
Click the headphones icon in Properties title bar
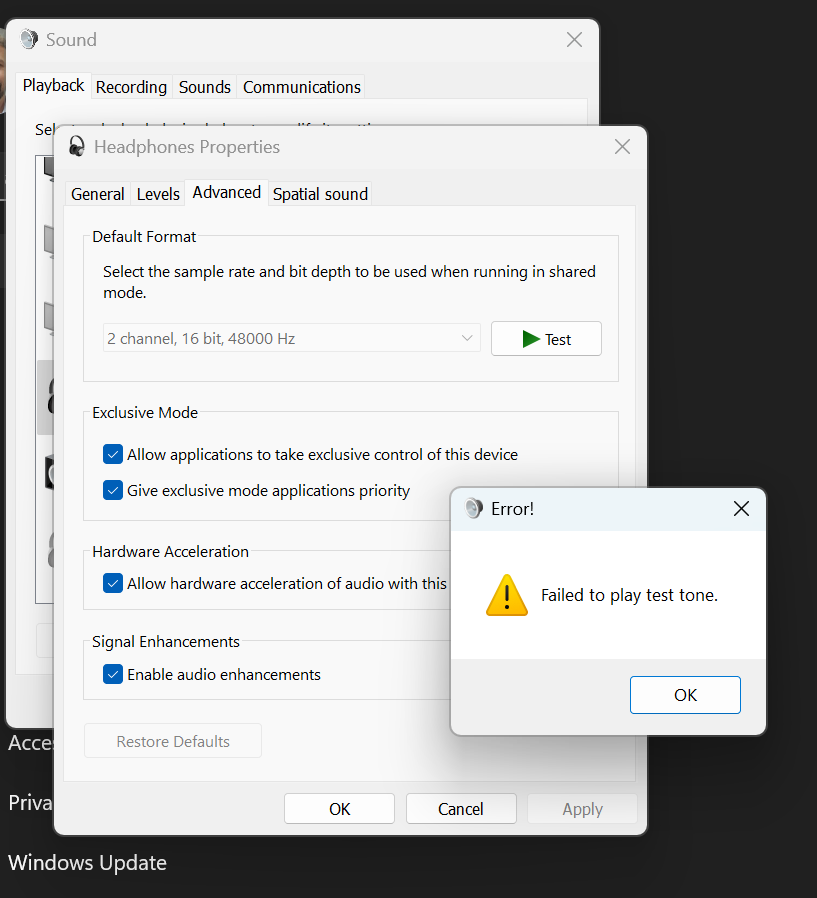coord(76,146)
